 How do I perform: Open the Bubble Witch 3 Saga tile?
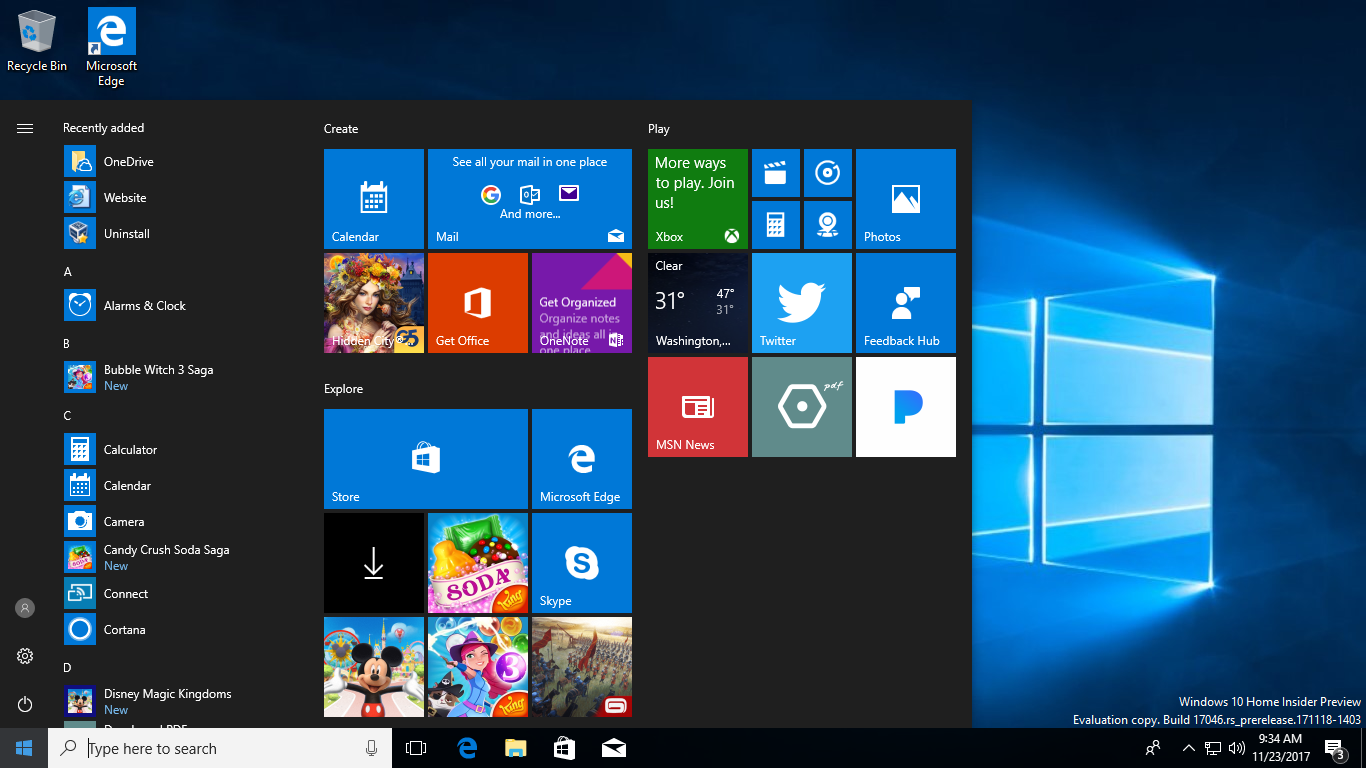(x=478, y=667)
